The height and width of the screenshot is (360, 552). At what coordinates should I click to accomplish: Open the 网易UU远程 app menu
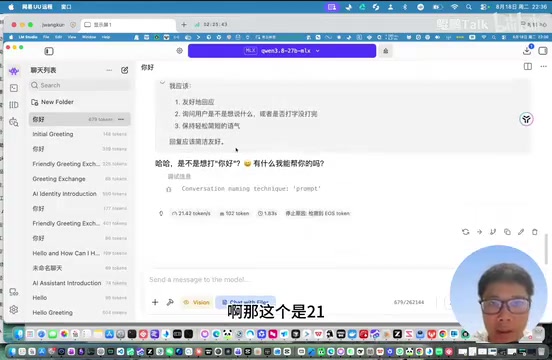(x=37, y=7)
